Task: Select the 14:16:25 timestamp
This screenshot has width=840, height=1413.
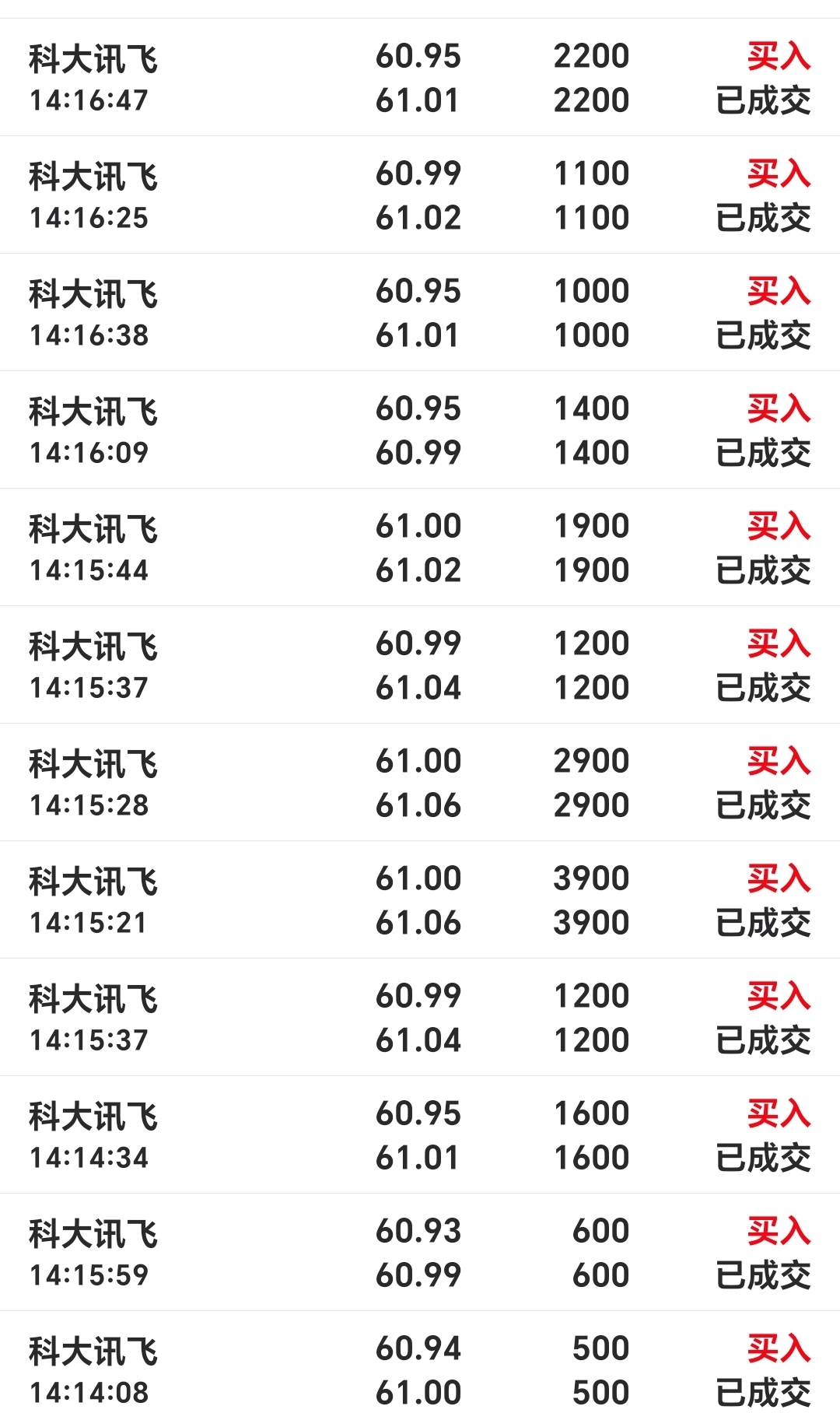Action: pos(89,218)
